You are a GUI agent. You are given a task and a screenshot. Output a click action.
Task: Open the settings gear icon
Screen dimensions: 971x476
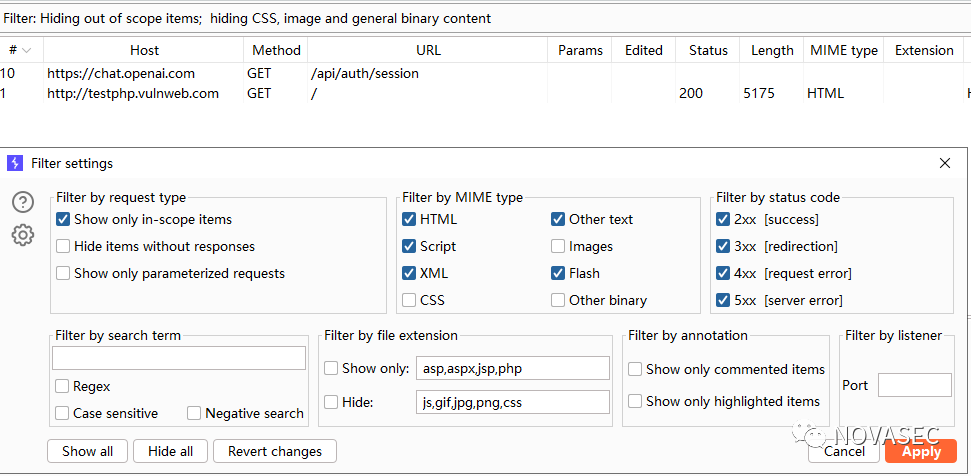click(23, 235)
